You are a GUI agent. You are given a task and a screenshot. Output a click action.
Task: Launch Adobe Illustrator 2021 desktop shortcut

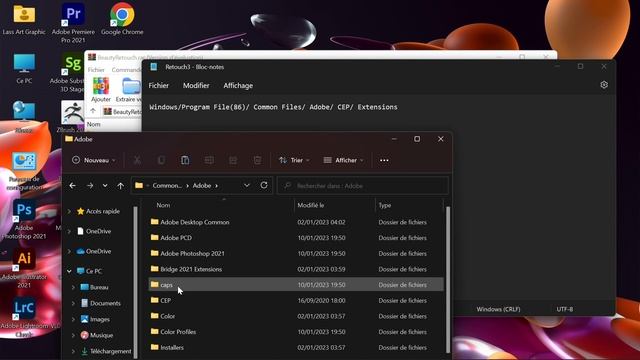[x=24, y=269]
